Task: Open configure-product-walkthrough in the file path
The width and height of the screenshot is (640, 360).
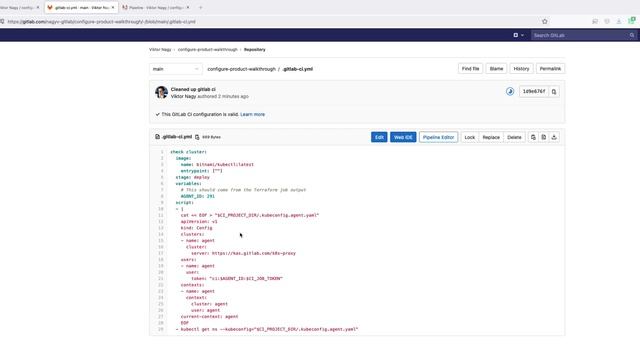Action: 242,69
